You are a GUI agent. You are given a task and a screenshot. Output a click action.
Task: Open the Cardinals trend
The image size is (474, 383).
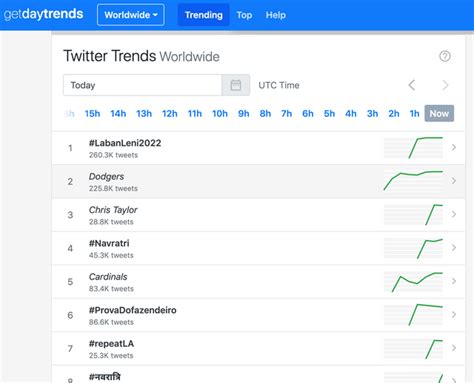pyautogui.click(x=108, y=277)
